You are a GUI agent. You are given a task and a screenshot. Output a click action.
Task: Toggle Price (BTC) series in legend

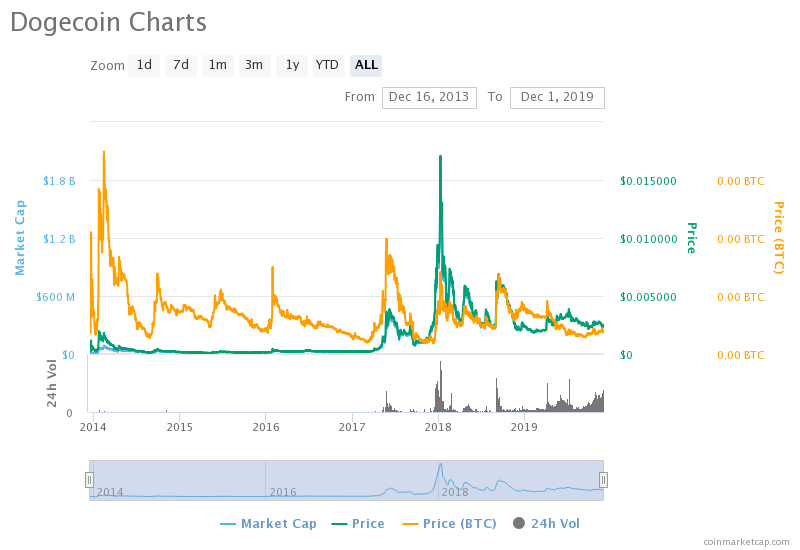(x=449, y=524)
